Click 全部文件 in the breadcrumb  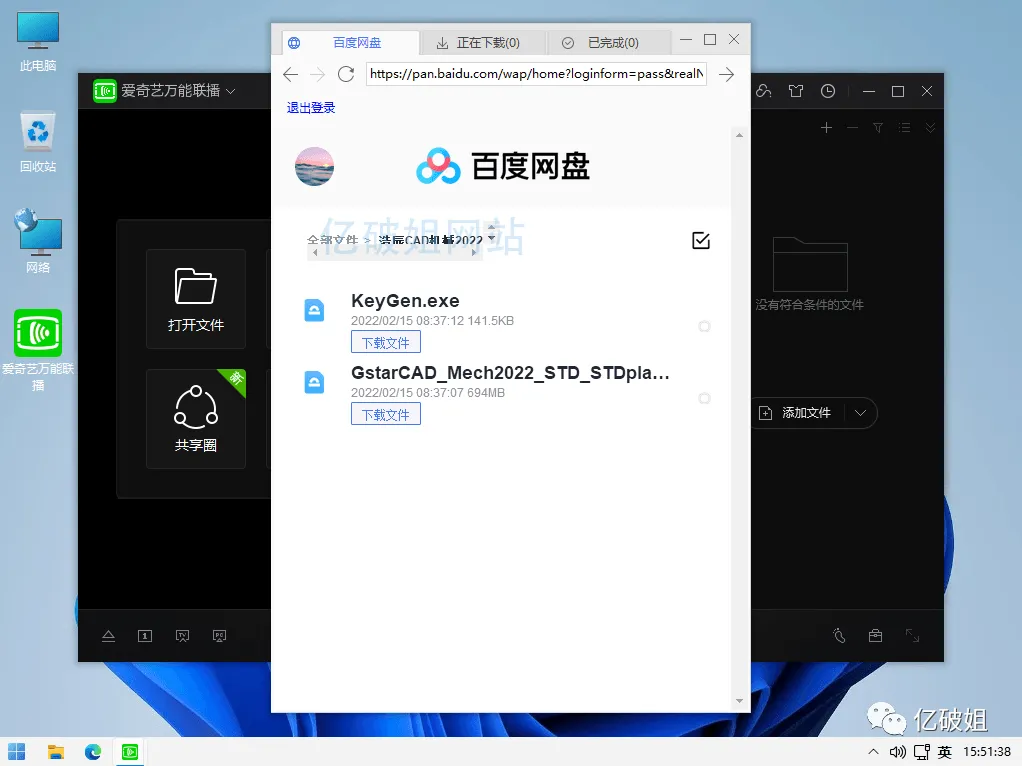pos(332,241)
